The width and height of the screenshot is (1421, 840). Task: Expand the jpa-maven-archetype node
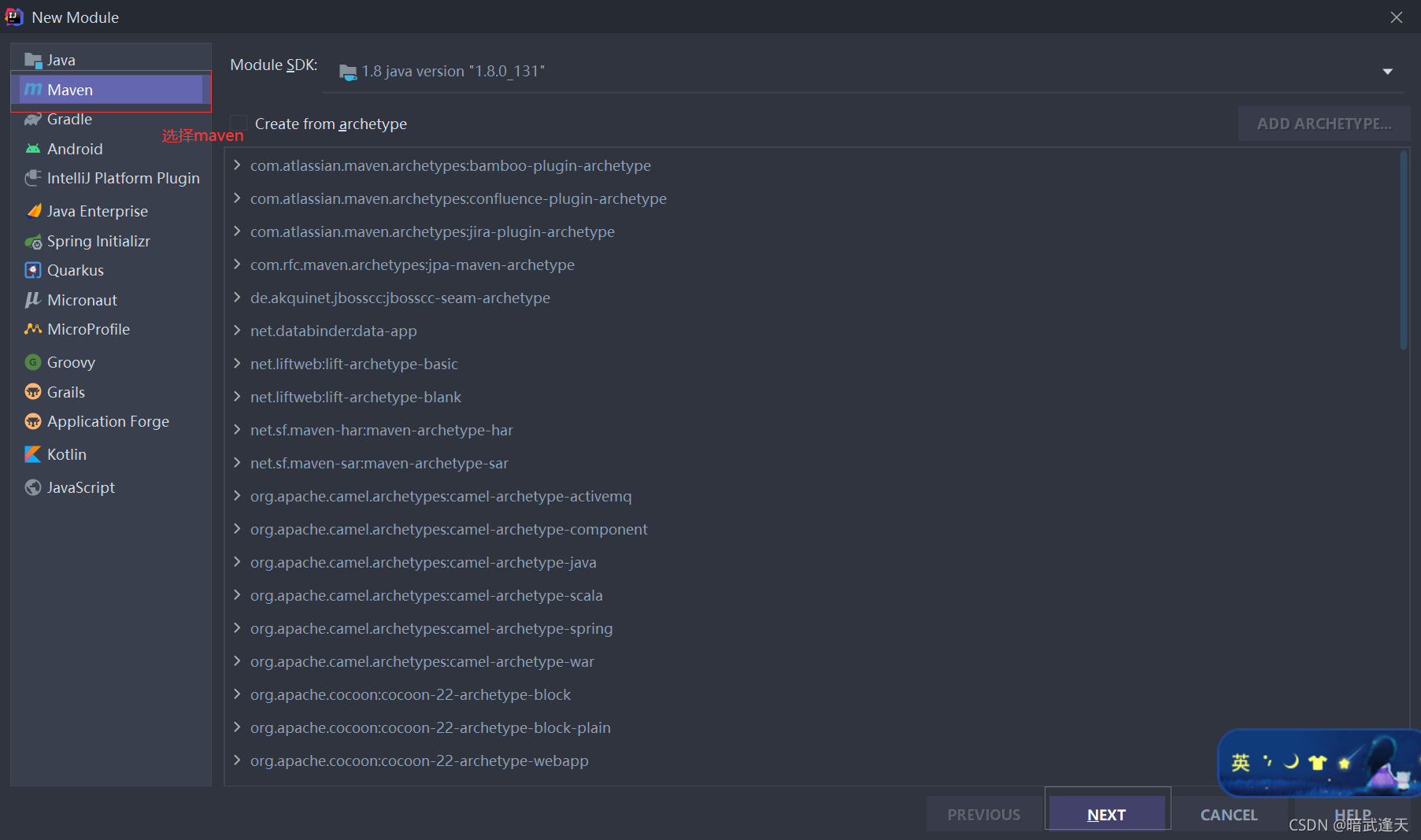pos(237,265)
